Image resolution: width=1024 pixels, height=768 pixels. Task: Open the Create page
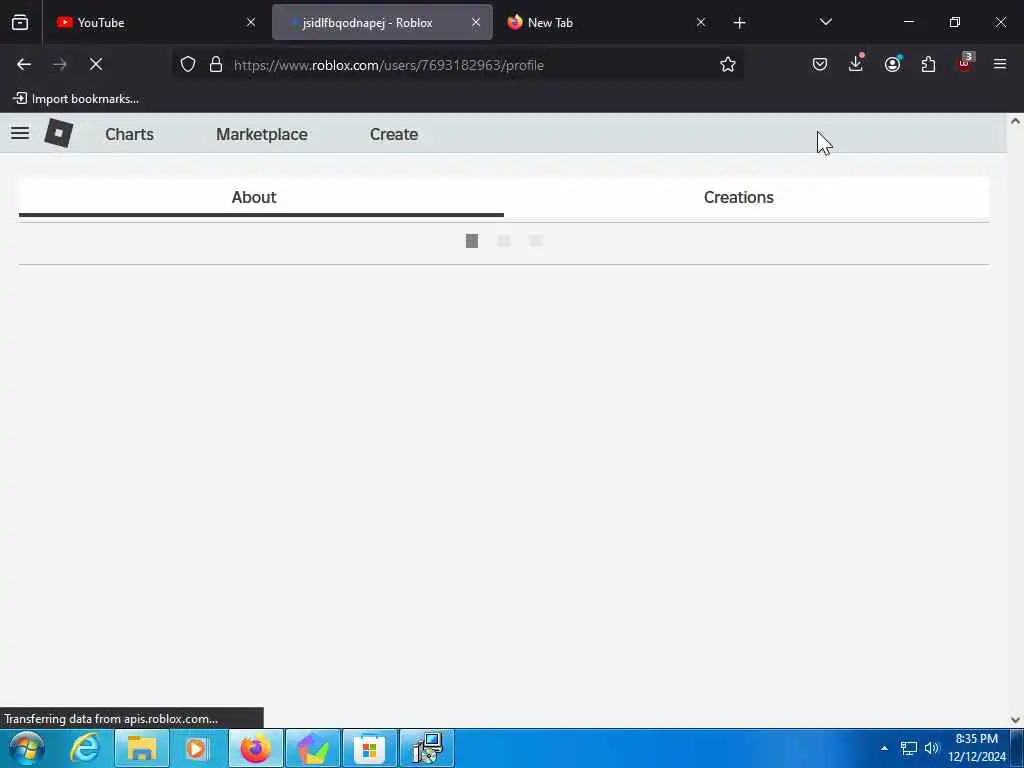[x=394, y=134]
